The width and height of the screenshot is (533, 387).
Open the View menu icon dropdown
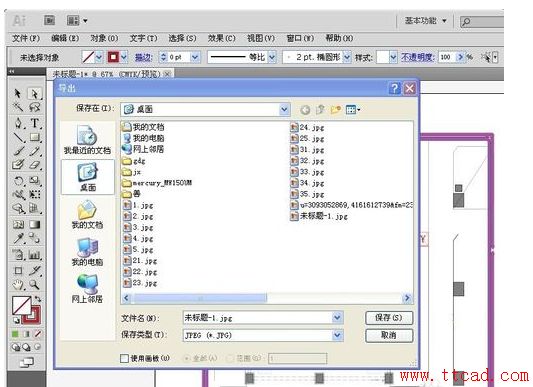(x=353, y=110)
